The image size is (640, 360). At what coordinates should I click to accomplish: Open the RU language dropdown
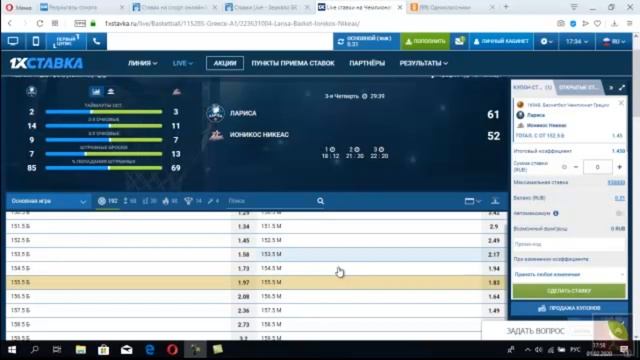614,41
